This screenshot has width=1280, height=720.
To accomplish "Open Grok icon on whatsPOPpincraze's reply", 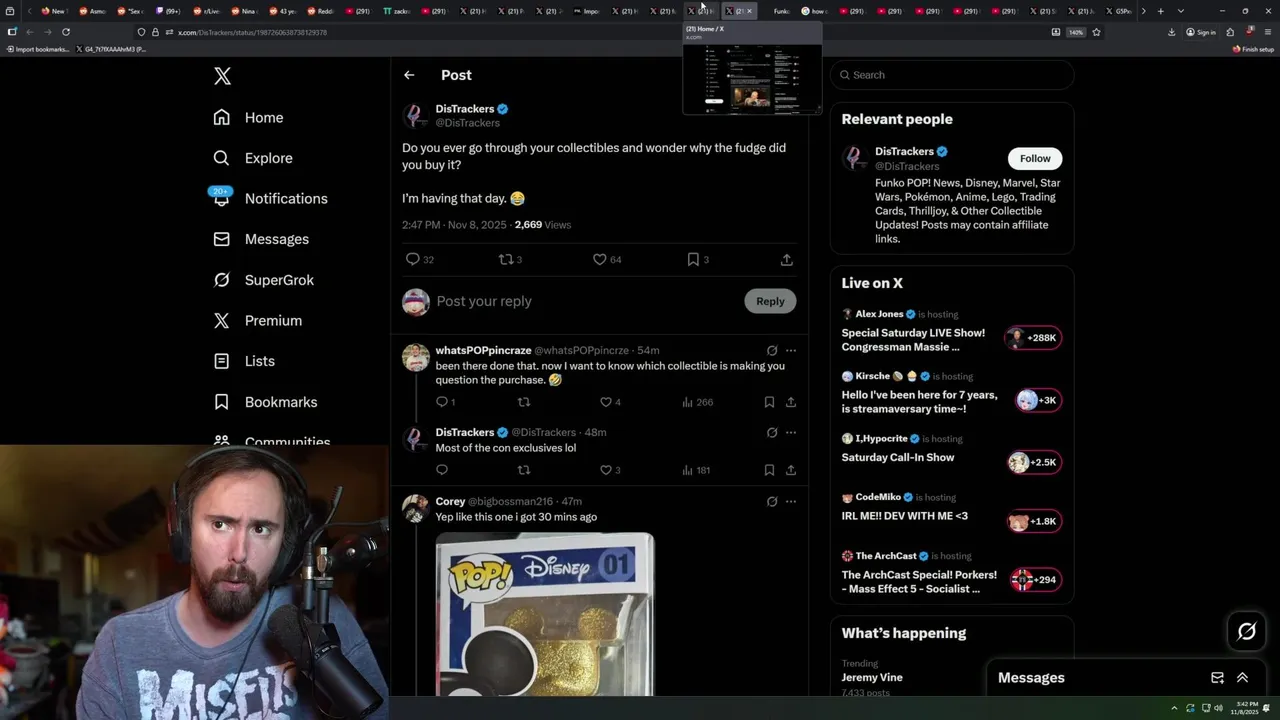I will [x=772, y=350].
